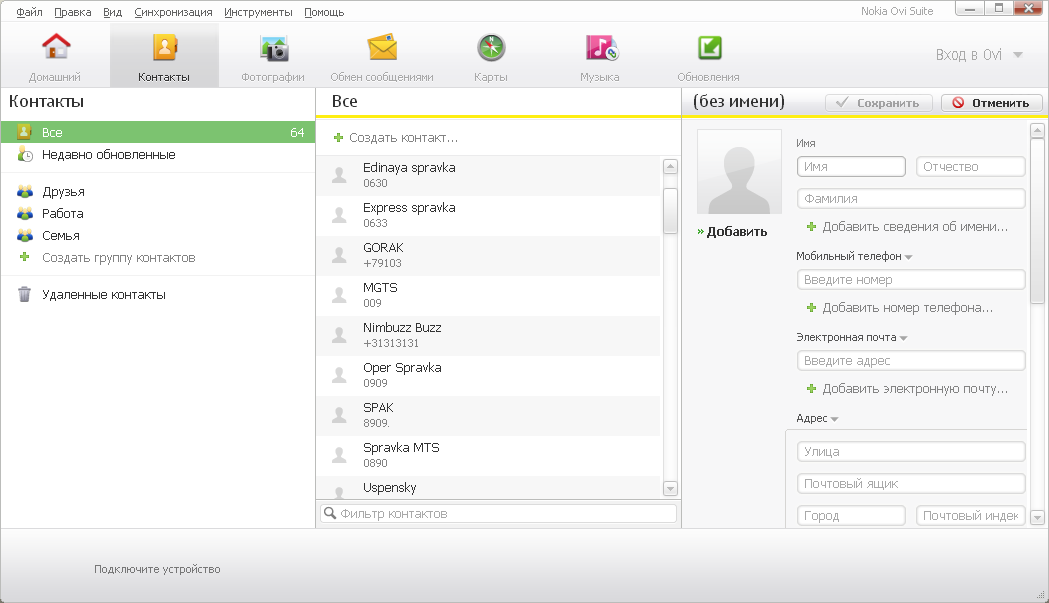Select the Nimbuzz Buzz contact

(402, 336)
